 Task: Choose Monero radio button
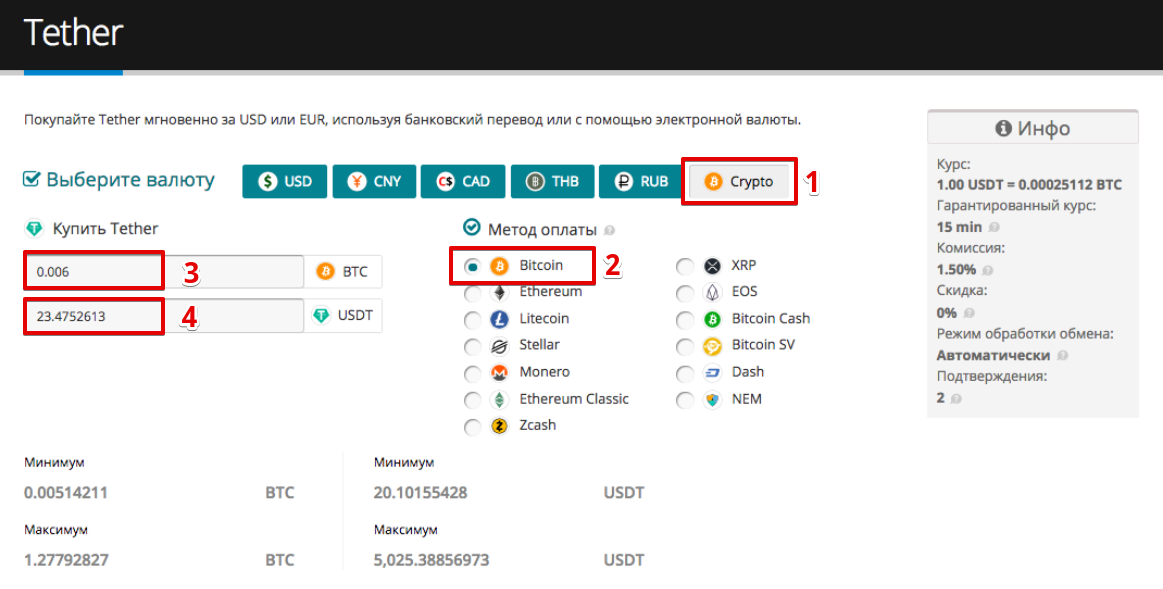click(472, 374)
